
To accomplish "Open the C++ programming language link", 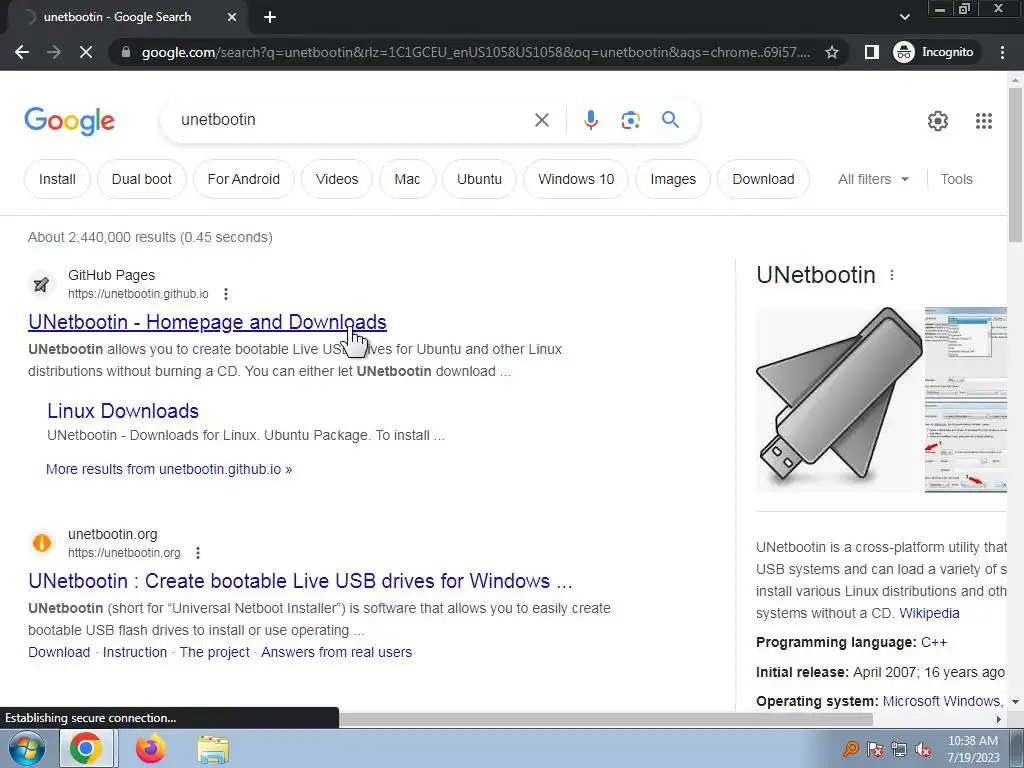I will (x=934, y=642).
